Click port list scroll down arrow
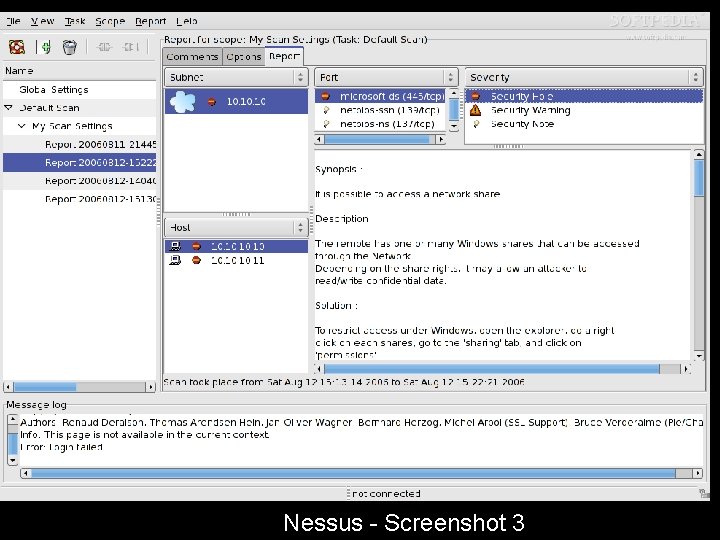The width and height of the screenshot is (720, 540). pos(454,126)
